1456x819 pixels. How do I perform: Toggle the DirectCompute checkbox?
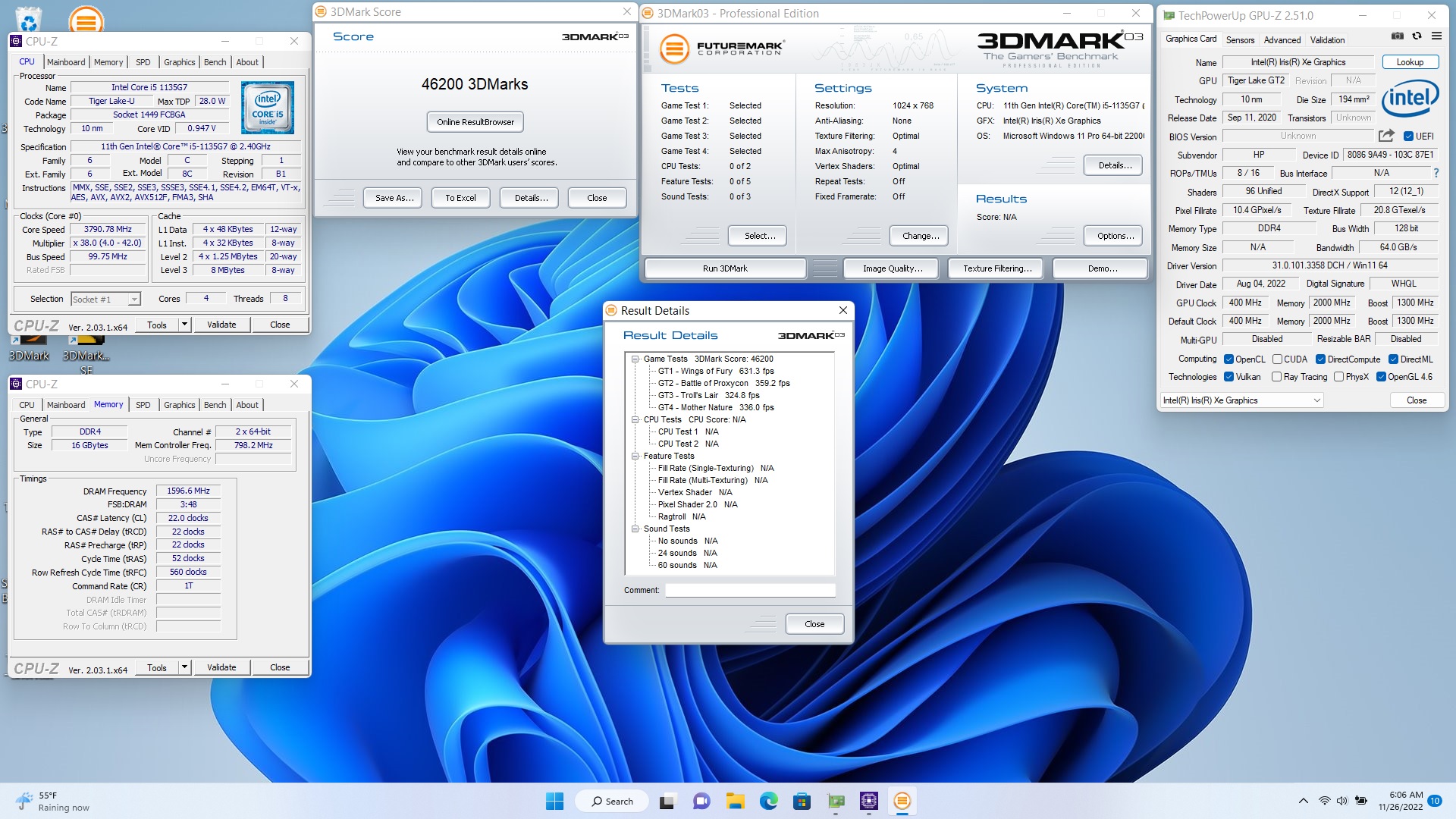pyautogui.click(x=1320, y=359)
